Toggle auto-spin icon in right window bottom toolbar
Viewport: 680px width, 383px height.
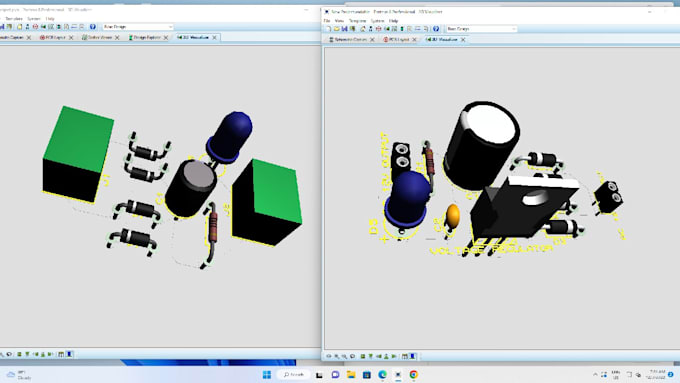(x=412, y=356)
